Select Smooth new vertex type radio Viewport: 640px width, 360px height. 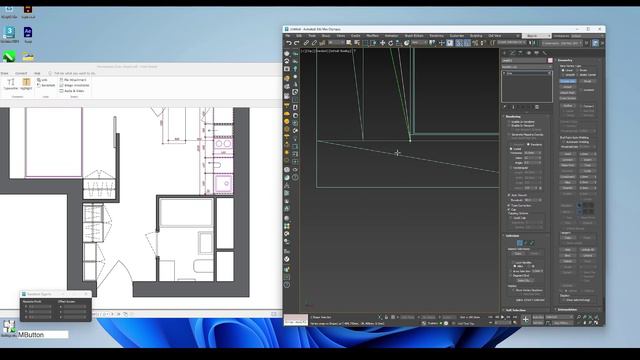563,75
